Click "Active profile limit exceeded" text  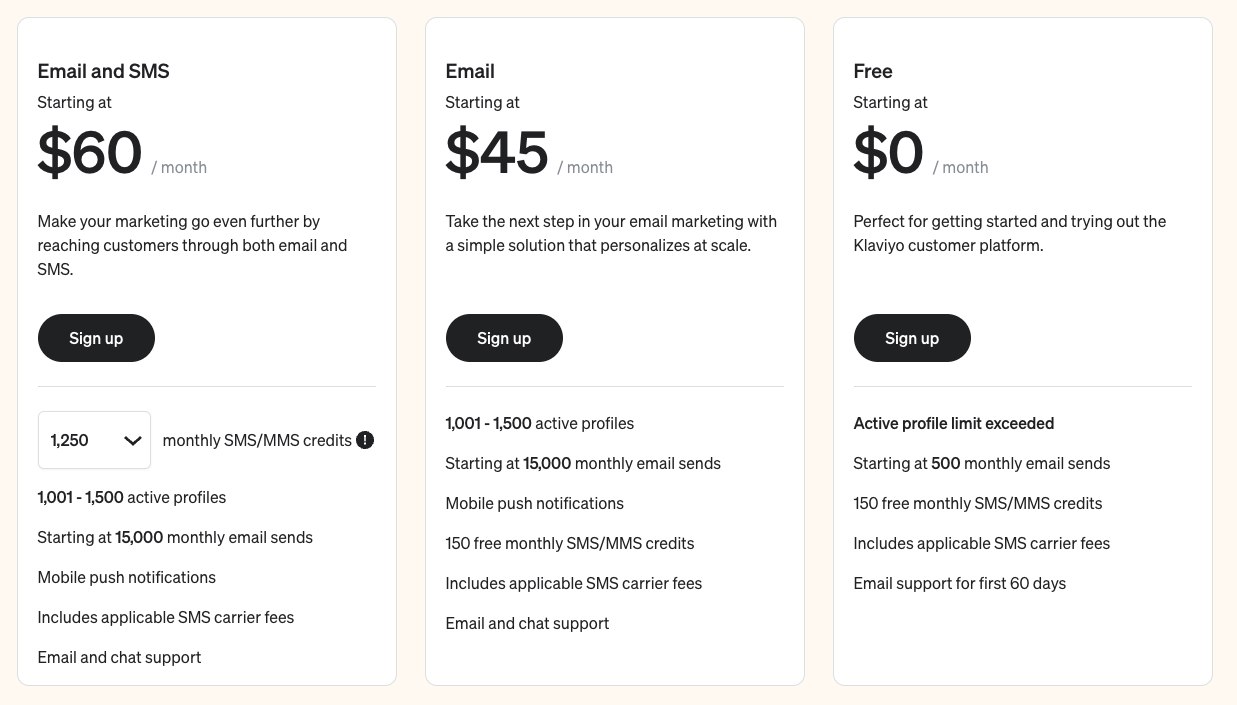coord(954,423)
